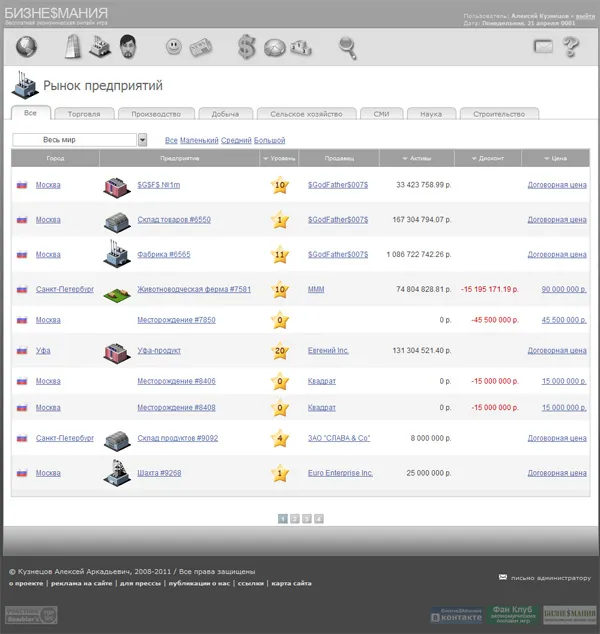Click the 'выйти' logout link
This screenshot has height=634, width=600.
(x=585, y=17)
